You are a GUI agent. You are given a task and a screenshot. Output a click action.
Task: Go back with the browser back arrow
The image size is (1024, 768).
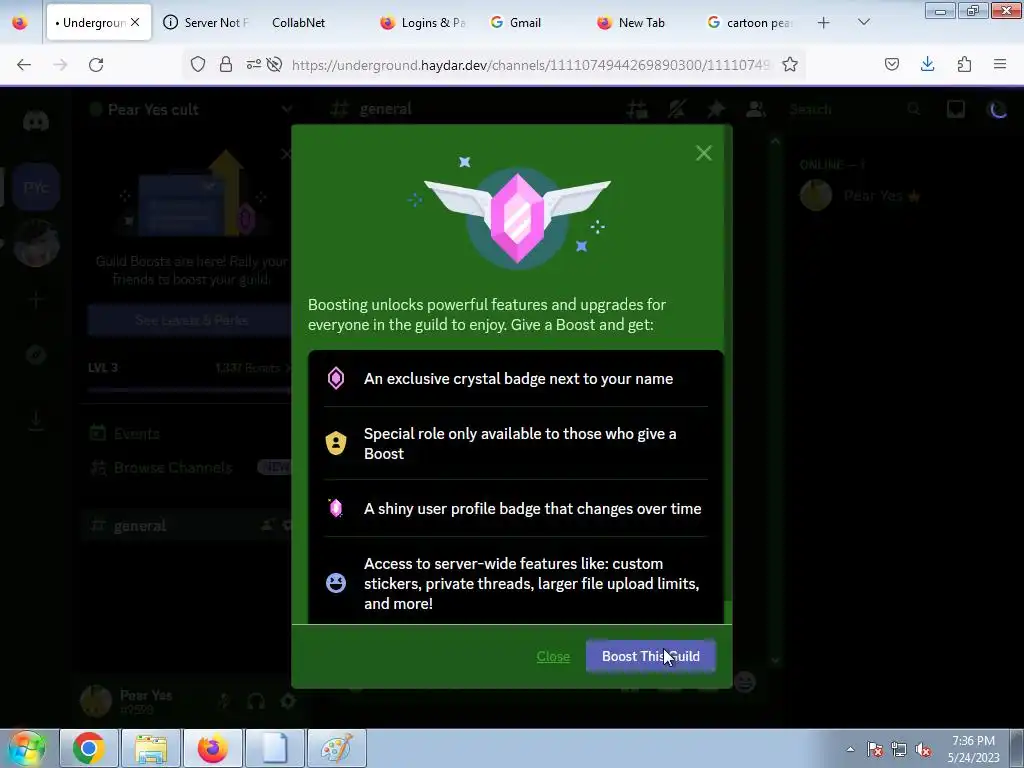[x=24, y=65]
